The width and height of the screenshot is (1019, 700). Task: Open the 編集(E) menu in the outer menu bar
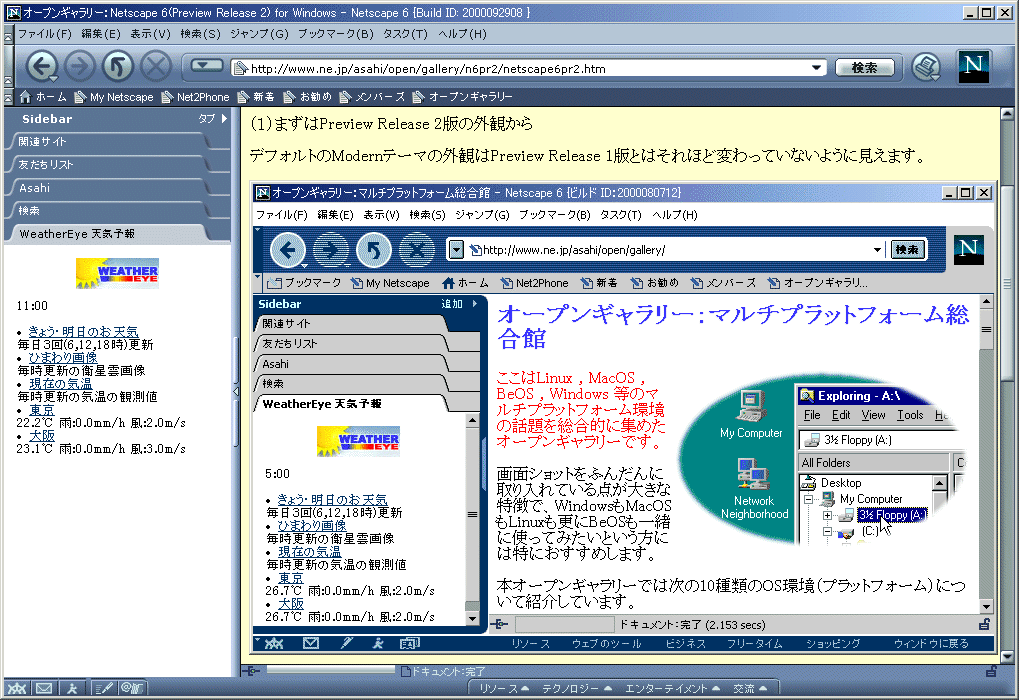click(101, 34)
